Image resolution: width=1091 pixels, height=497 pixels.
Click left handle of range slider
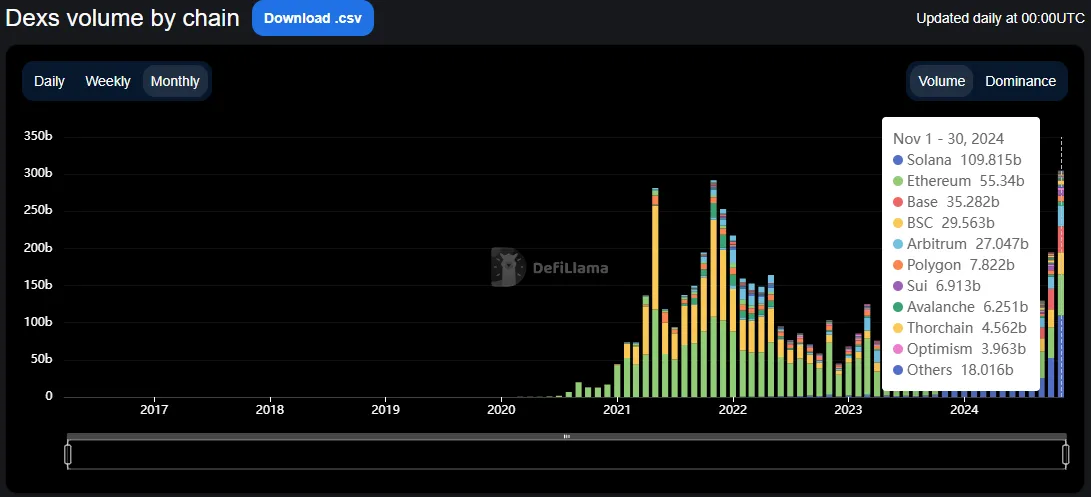(68, 455)
